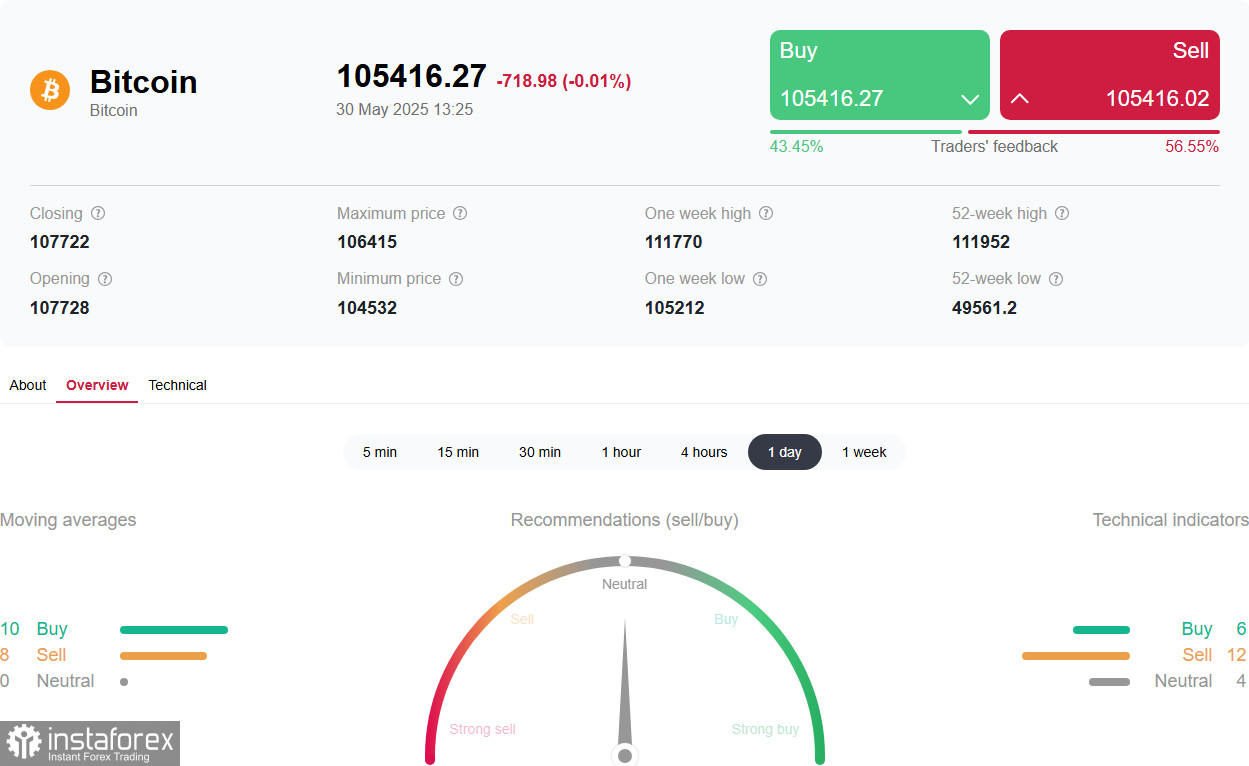
Task: Open the help icon next to Opening
Action: point(105,279)
